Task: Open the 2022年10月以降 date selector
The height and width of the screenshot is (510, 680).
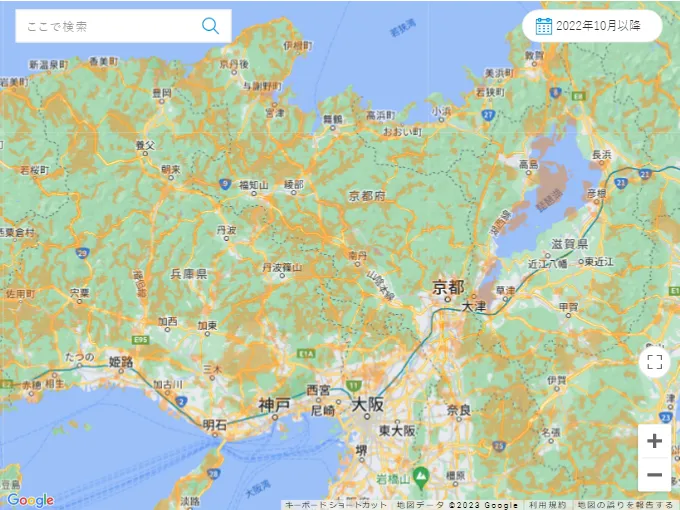Action: (592, 26)
